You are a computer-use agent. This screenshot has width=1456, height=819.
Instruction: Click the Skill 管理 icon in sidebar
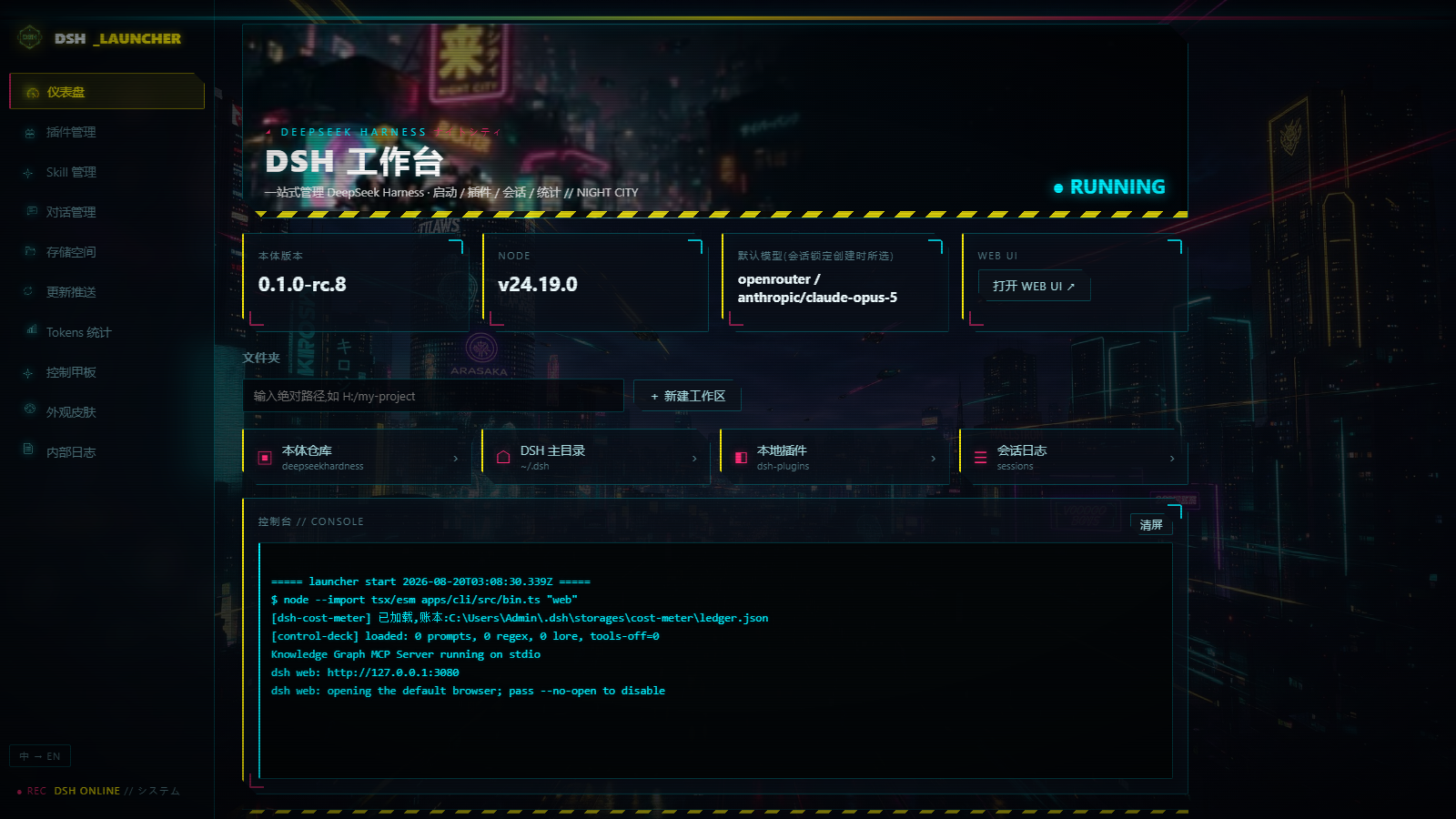pos(28,173)
